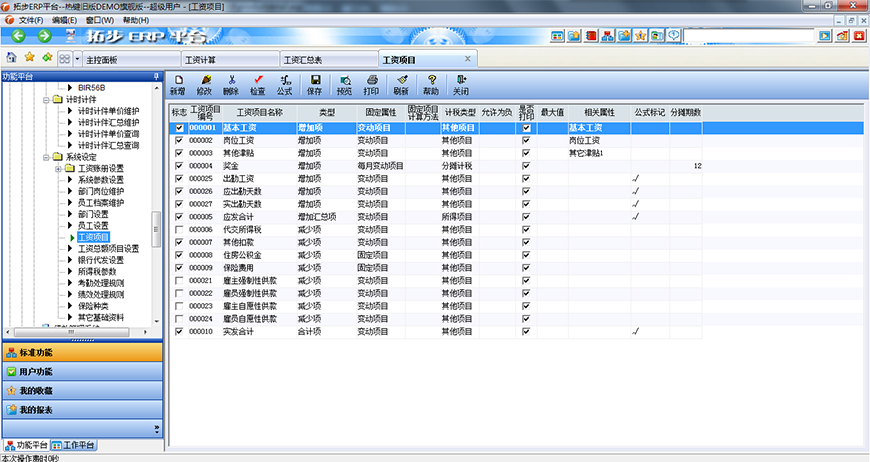870x462 pixels.
Task: Collapse the 计时计件 tree folder
Action: click(x=47, y=99)
